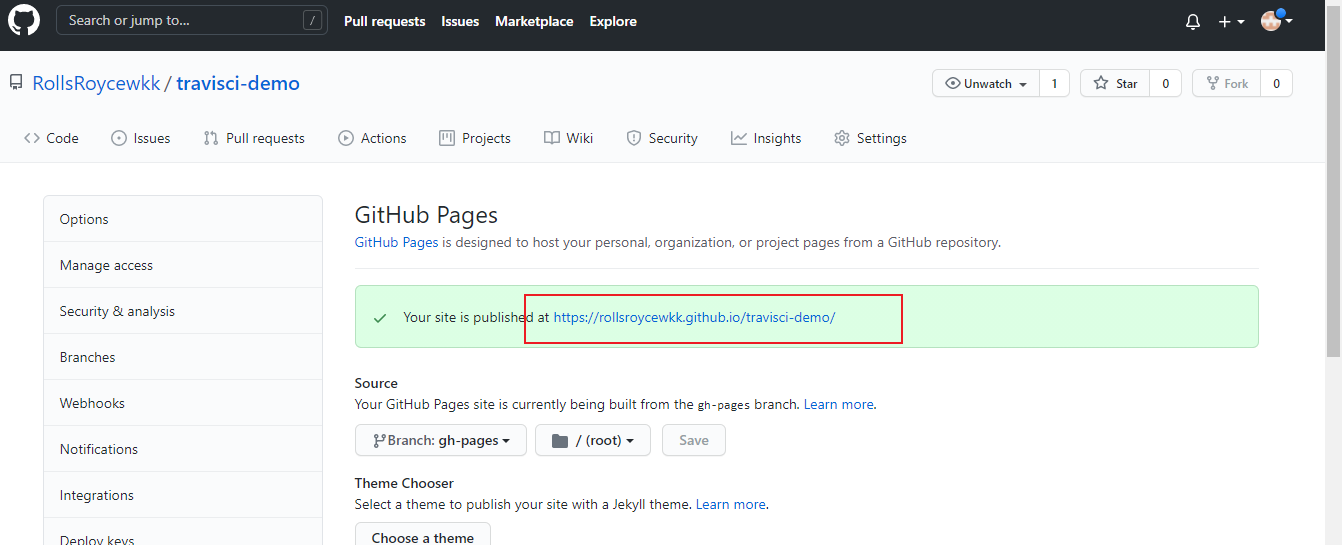Open the travisci-demo repository link
This screenshot has height=545, width=1342.
tap(238, 83)
